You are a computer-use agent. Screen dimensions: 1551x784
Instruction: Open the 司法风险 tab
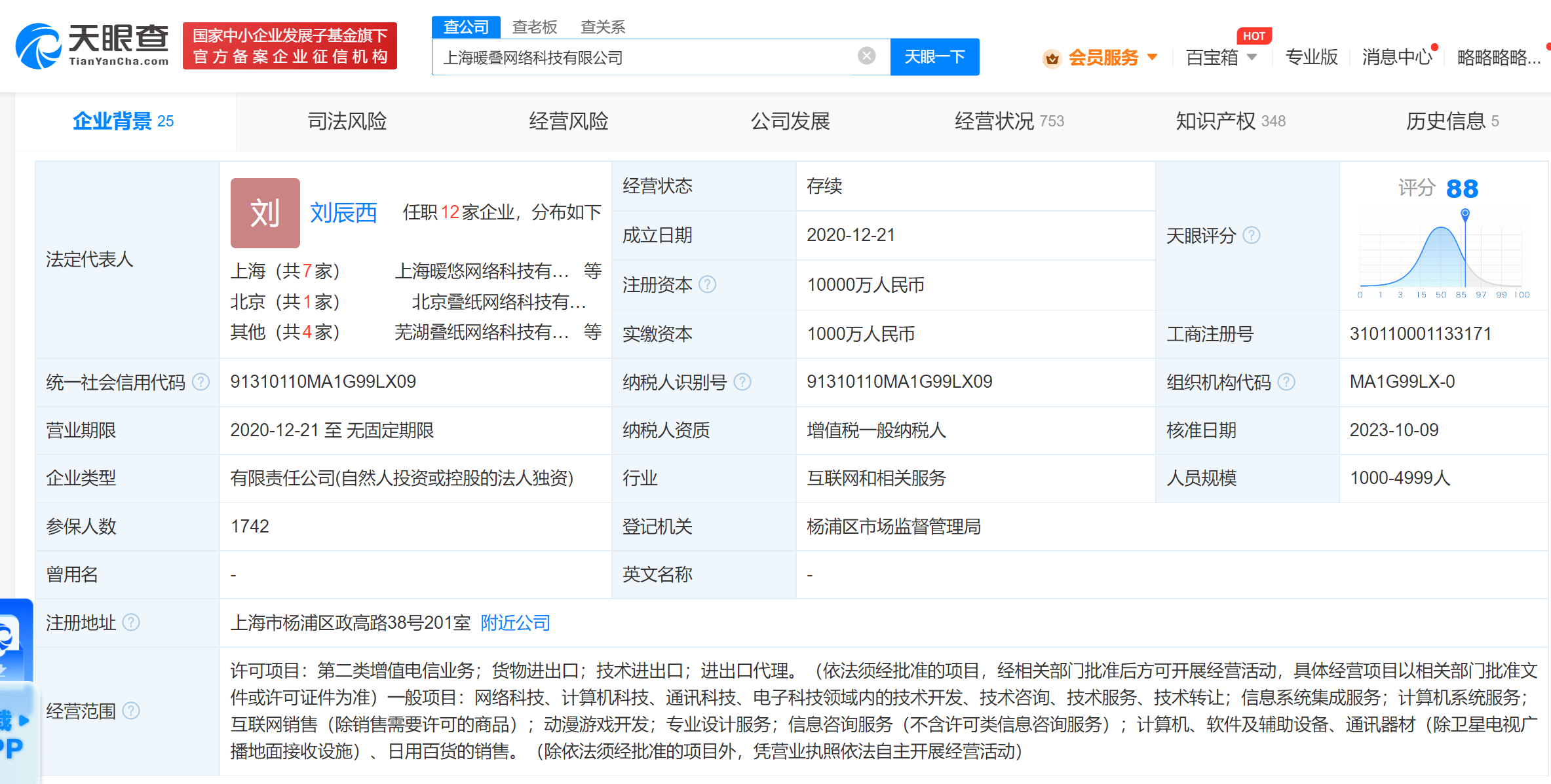pos(347,121)
